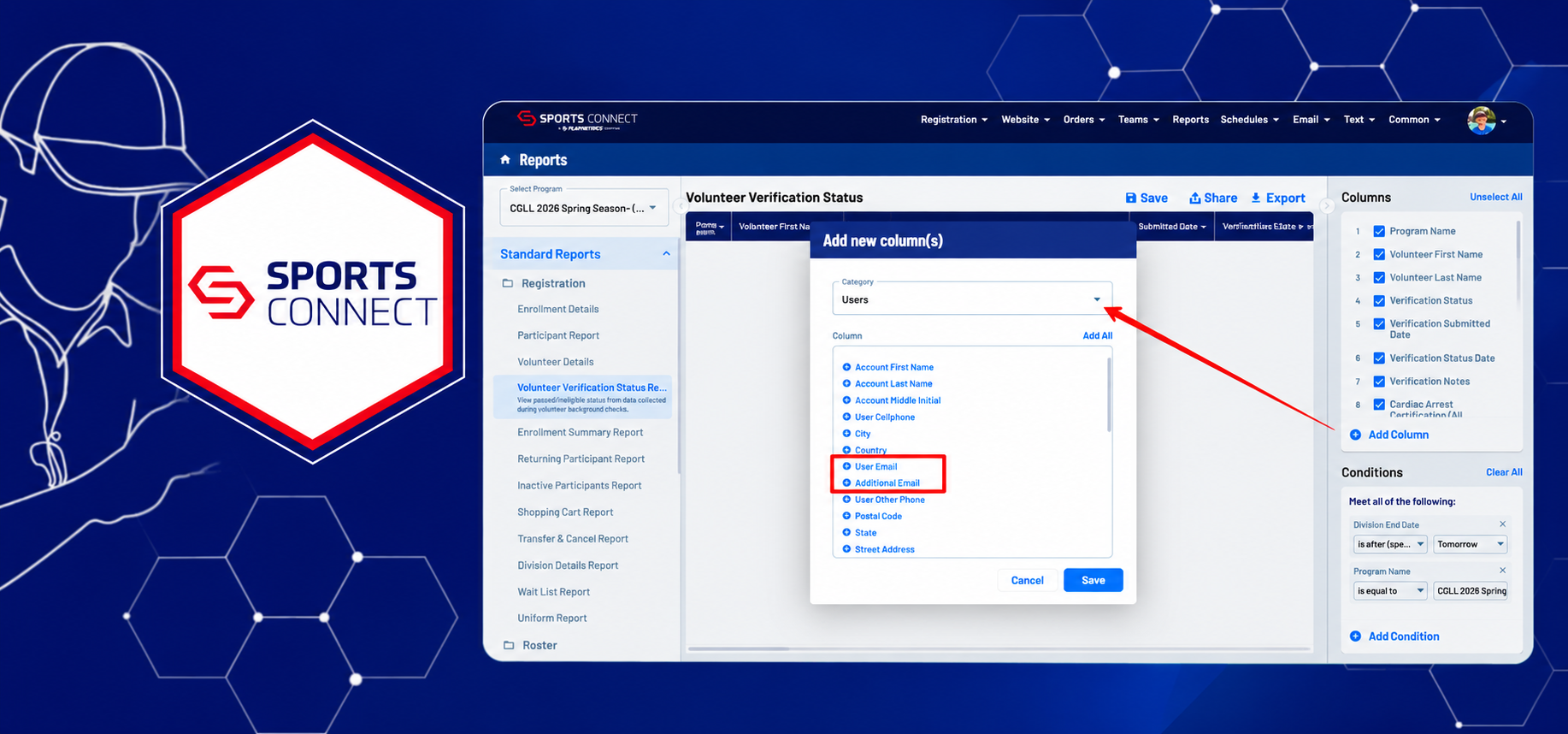Uncheck the Verification Notes column checkbox

point(1379,382)
